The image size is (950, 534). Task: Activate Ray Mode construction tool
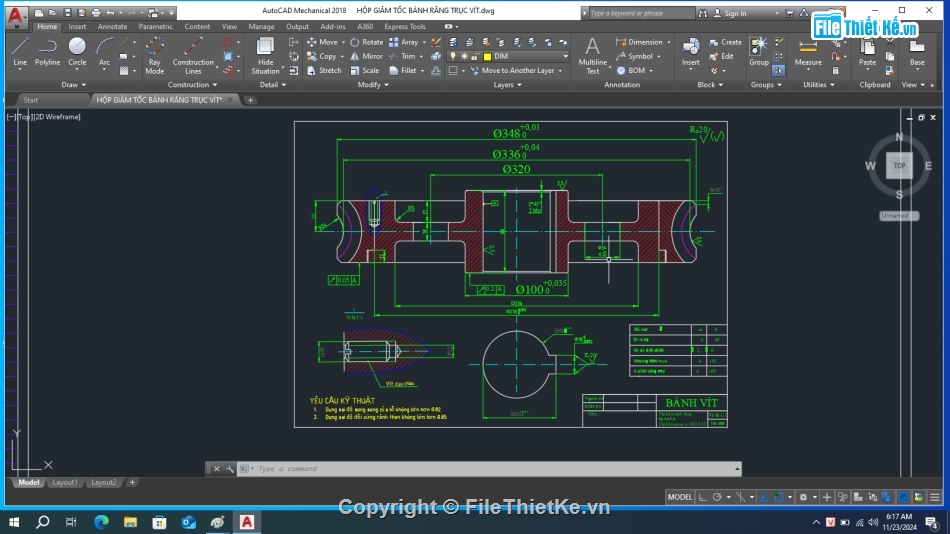click(x=154, y=55)
